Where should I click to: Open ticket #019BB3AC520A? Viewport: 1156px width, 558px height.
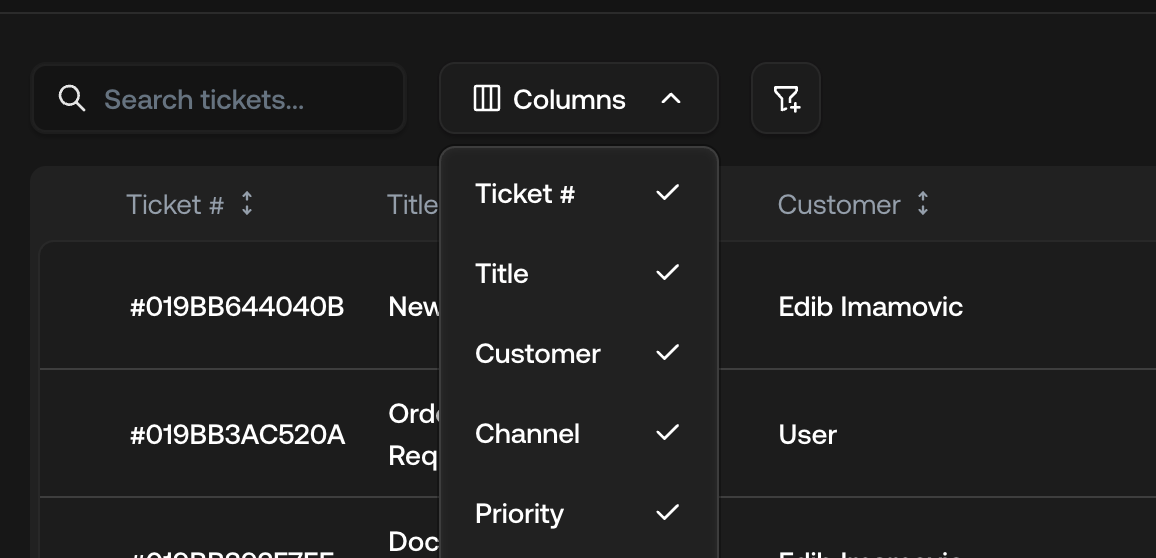237,435
